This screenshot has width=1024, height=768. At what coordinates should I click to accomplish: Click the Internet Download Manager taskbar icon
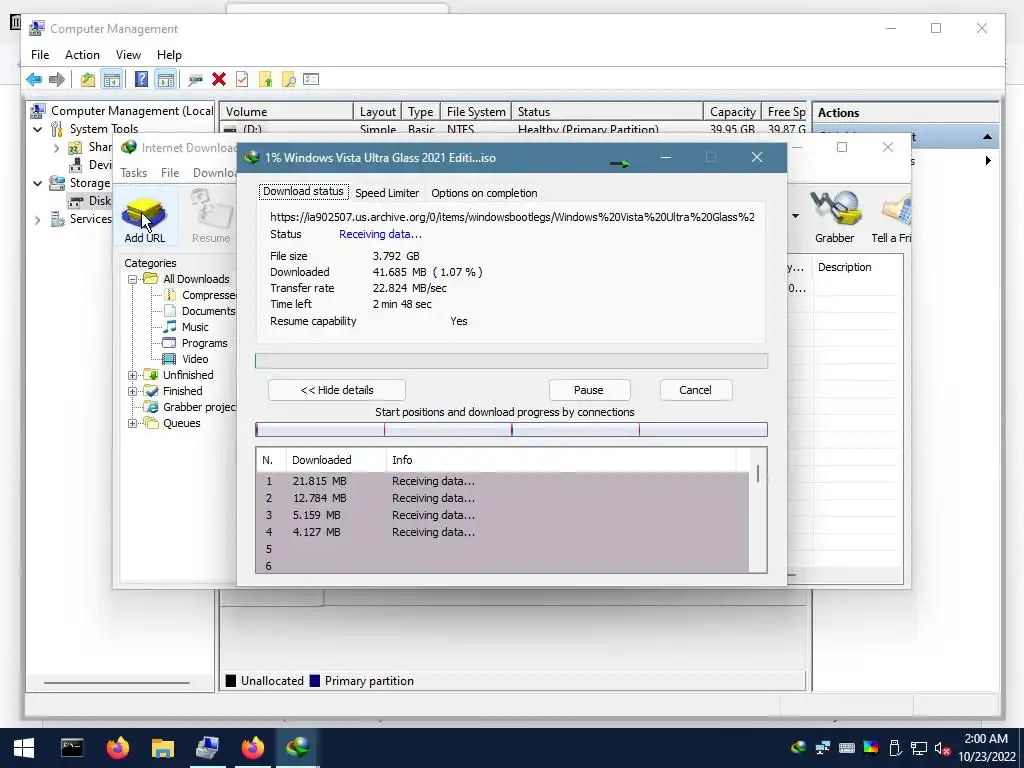pyautogui.click(x=297, y=747)
